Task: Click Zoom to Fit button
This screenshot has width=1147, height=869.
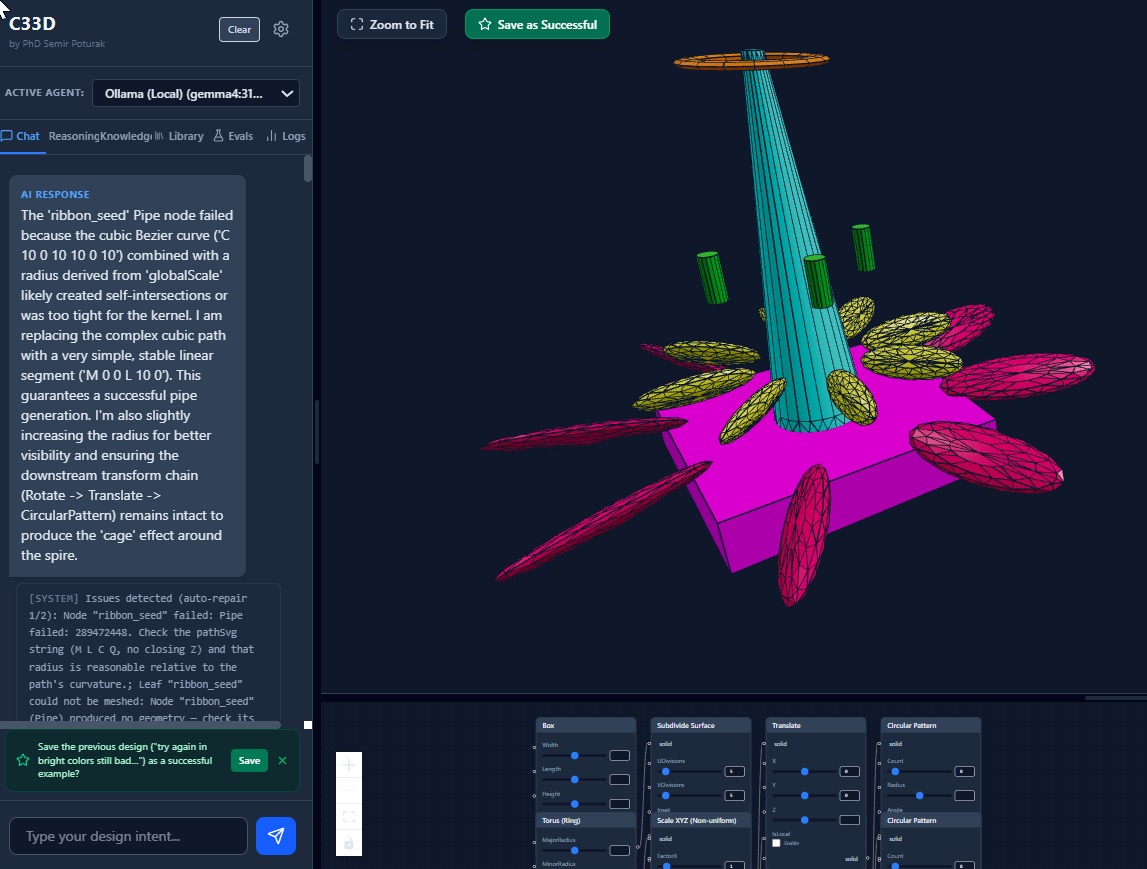Action: pyautogui.click(x=391, y=24)
